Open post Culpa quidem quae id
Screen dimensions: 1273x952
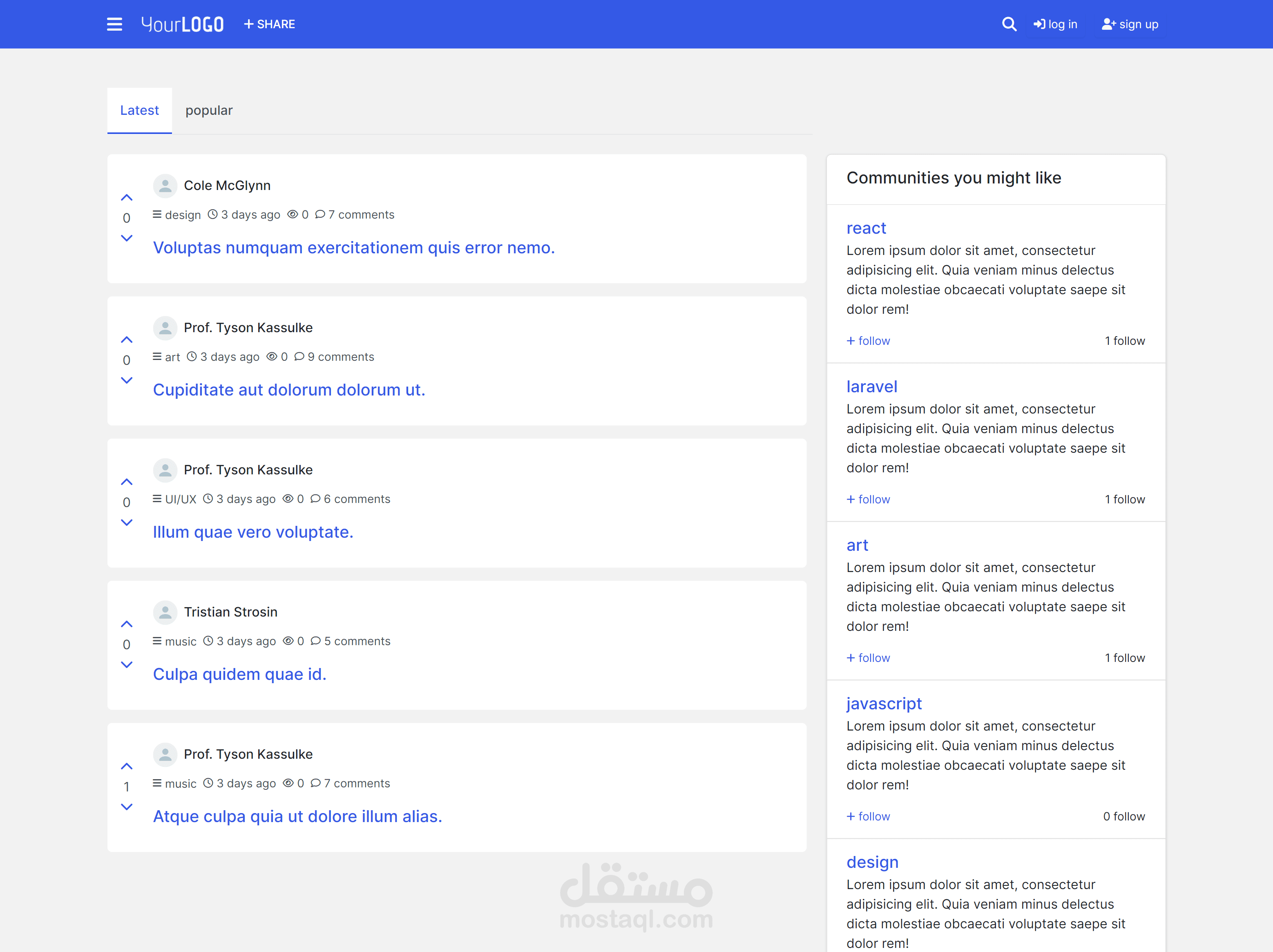click(239, 674)
